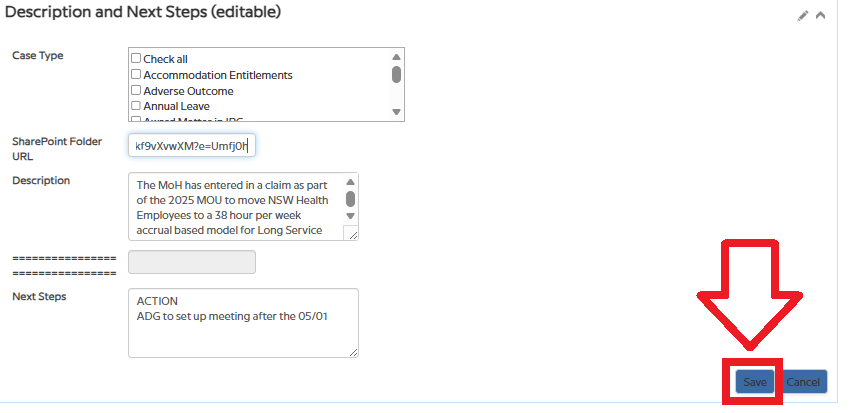Enable the Accommodation Entitlements checkbox

(x=136, y=75)
